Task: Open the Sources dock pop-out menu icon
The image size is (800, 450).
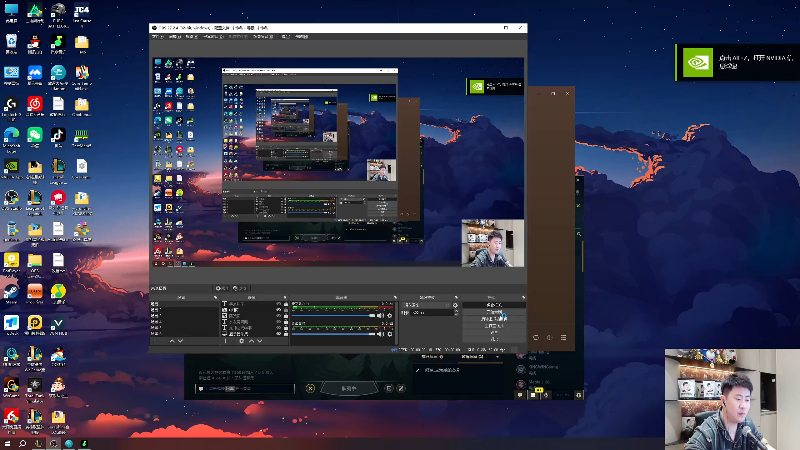Action: (285, 297)
